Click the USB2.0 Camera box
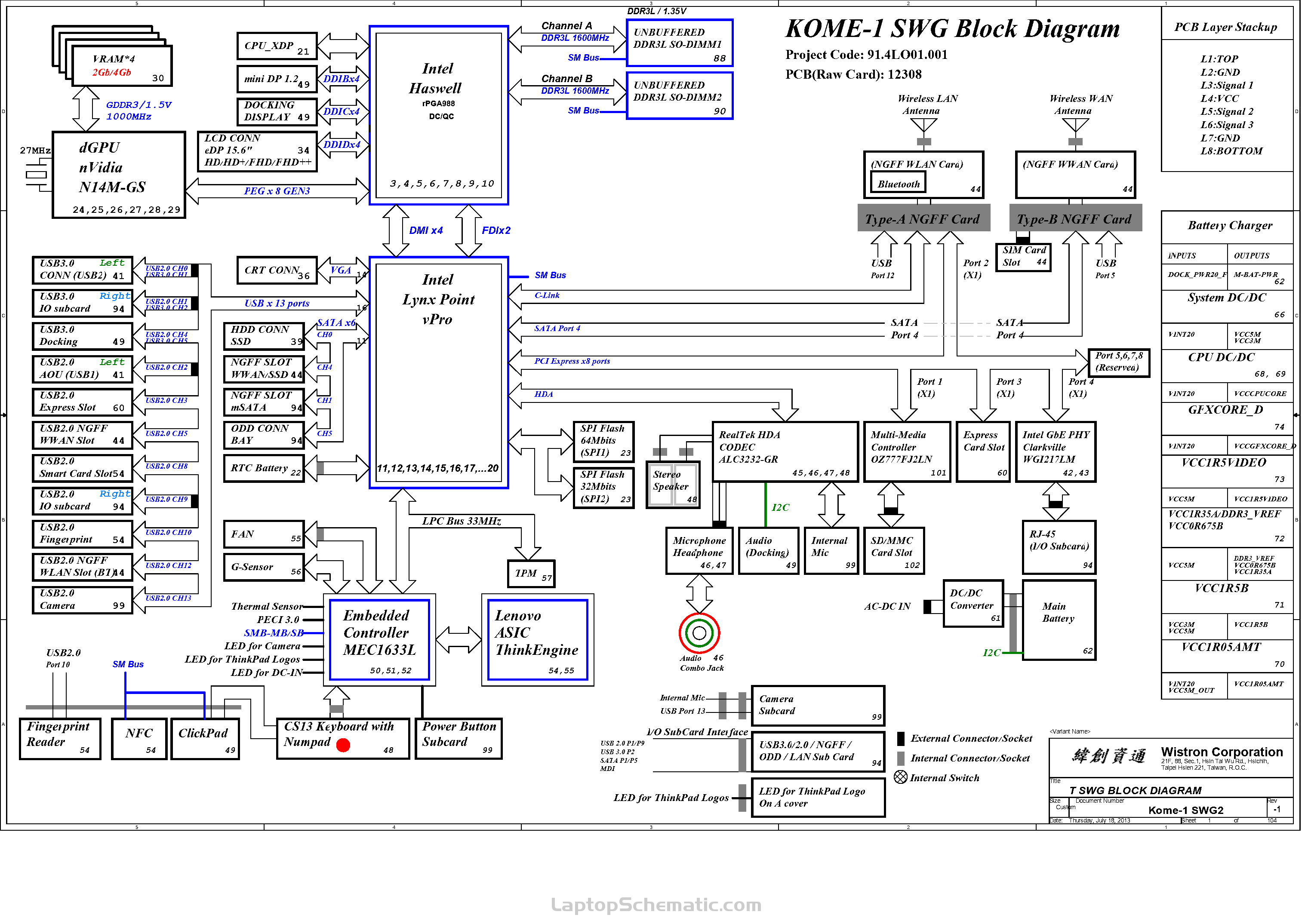The height and width of the screenshot is (924, 1308). coord(82,600)
